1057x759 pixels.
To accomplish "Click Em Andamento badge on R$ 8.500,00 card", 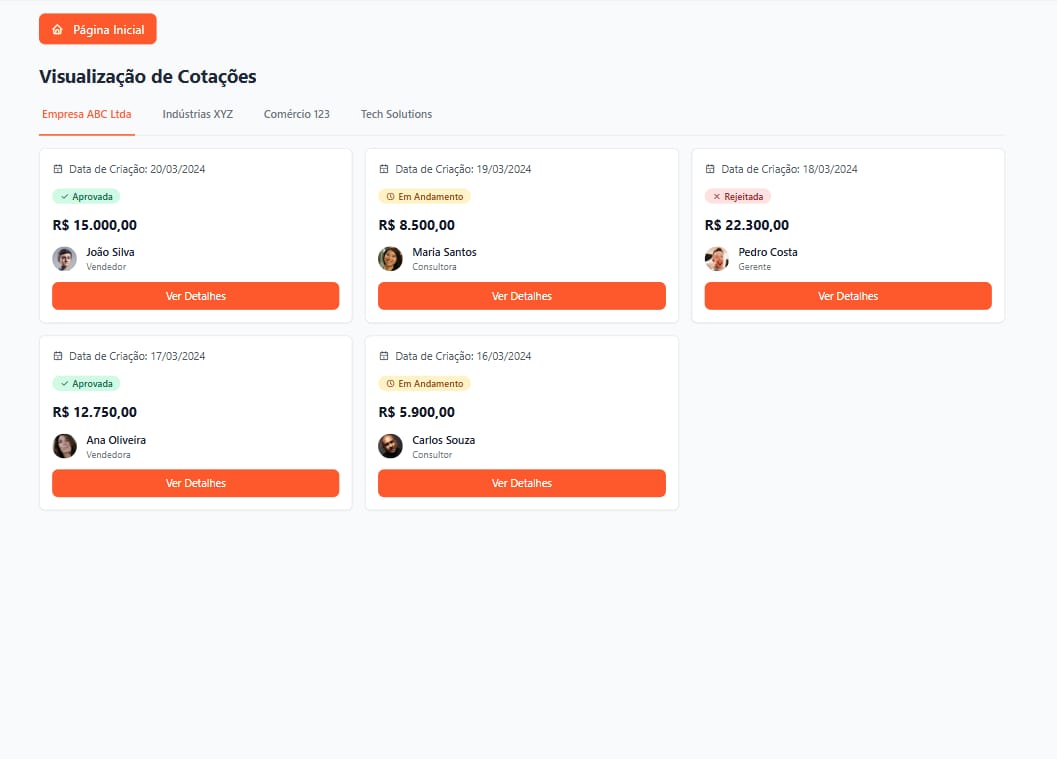I will 424,197.
